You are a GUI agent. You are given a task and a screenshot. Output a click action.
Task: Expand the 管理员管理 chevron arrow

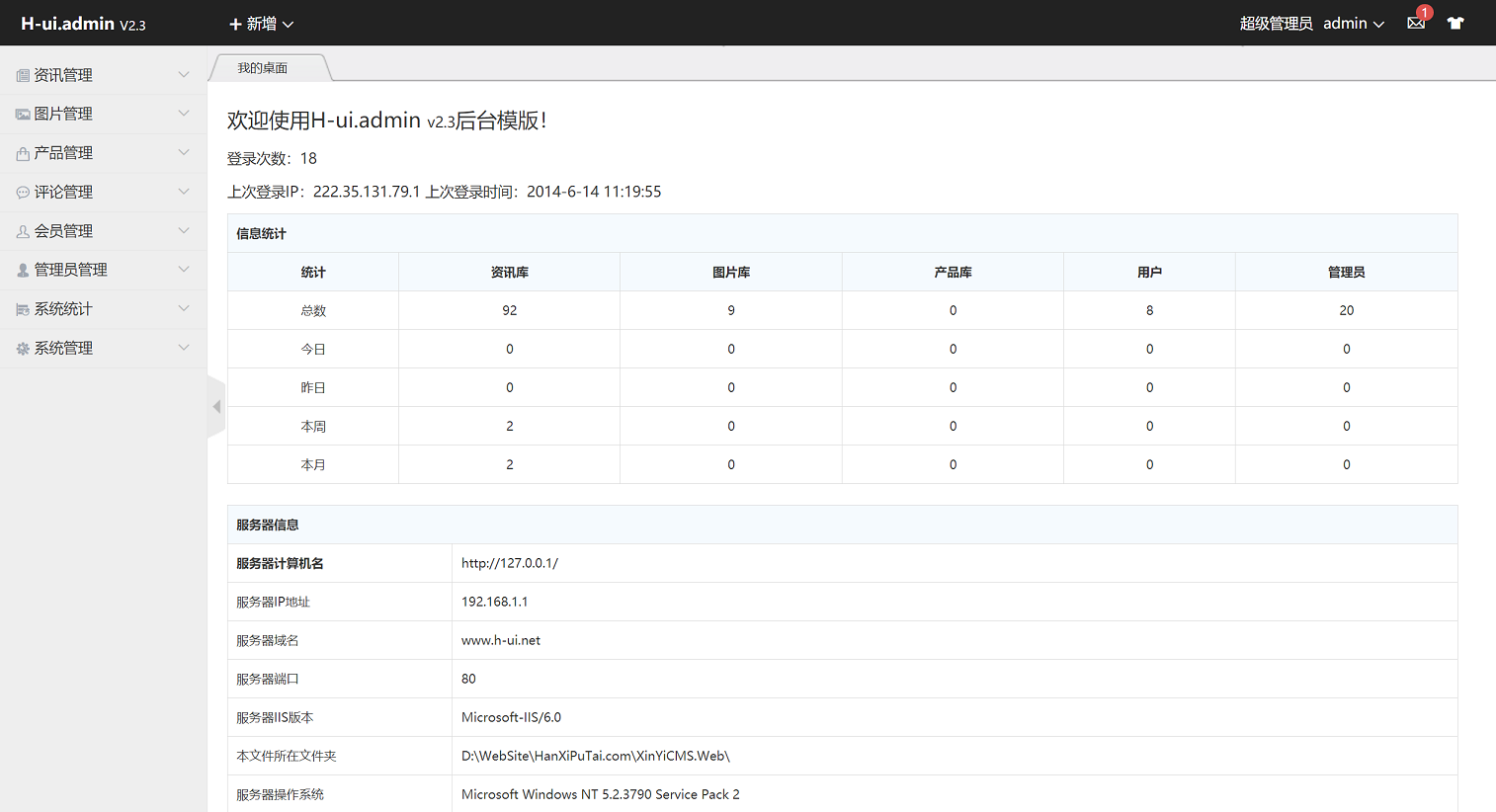pos(184,270)
